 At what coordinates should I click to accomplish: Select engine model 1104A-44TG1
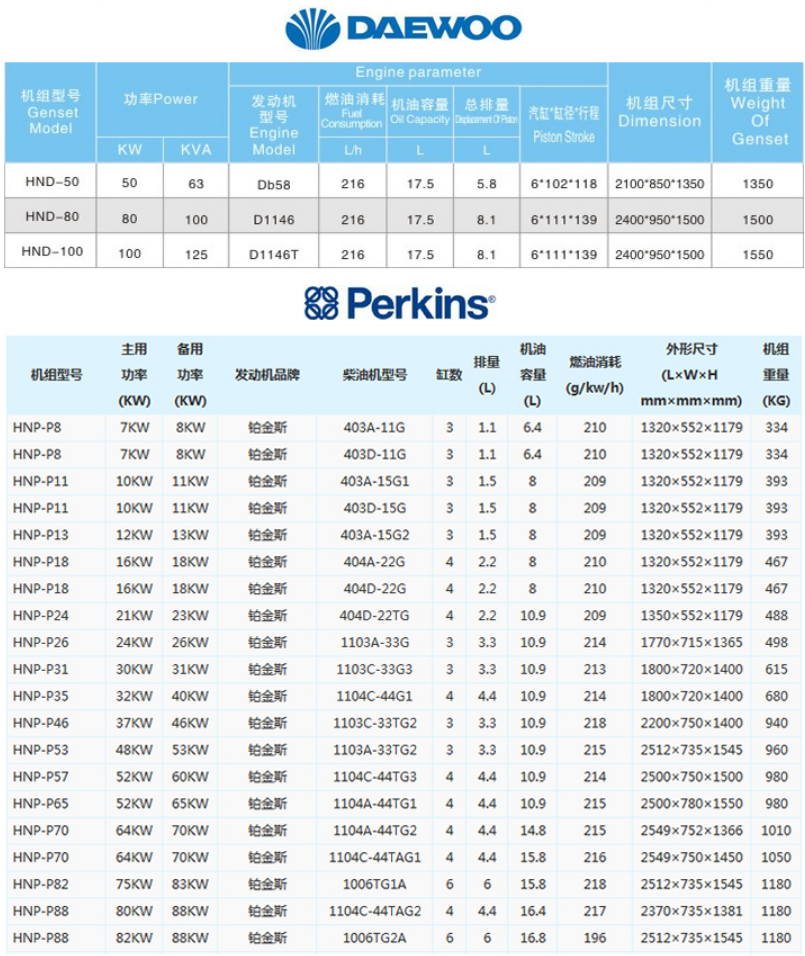pos(374,804)
